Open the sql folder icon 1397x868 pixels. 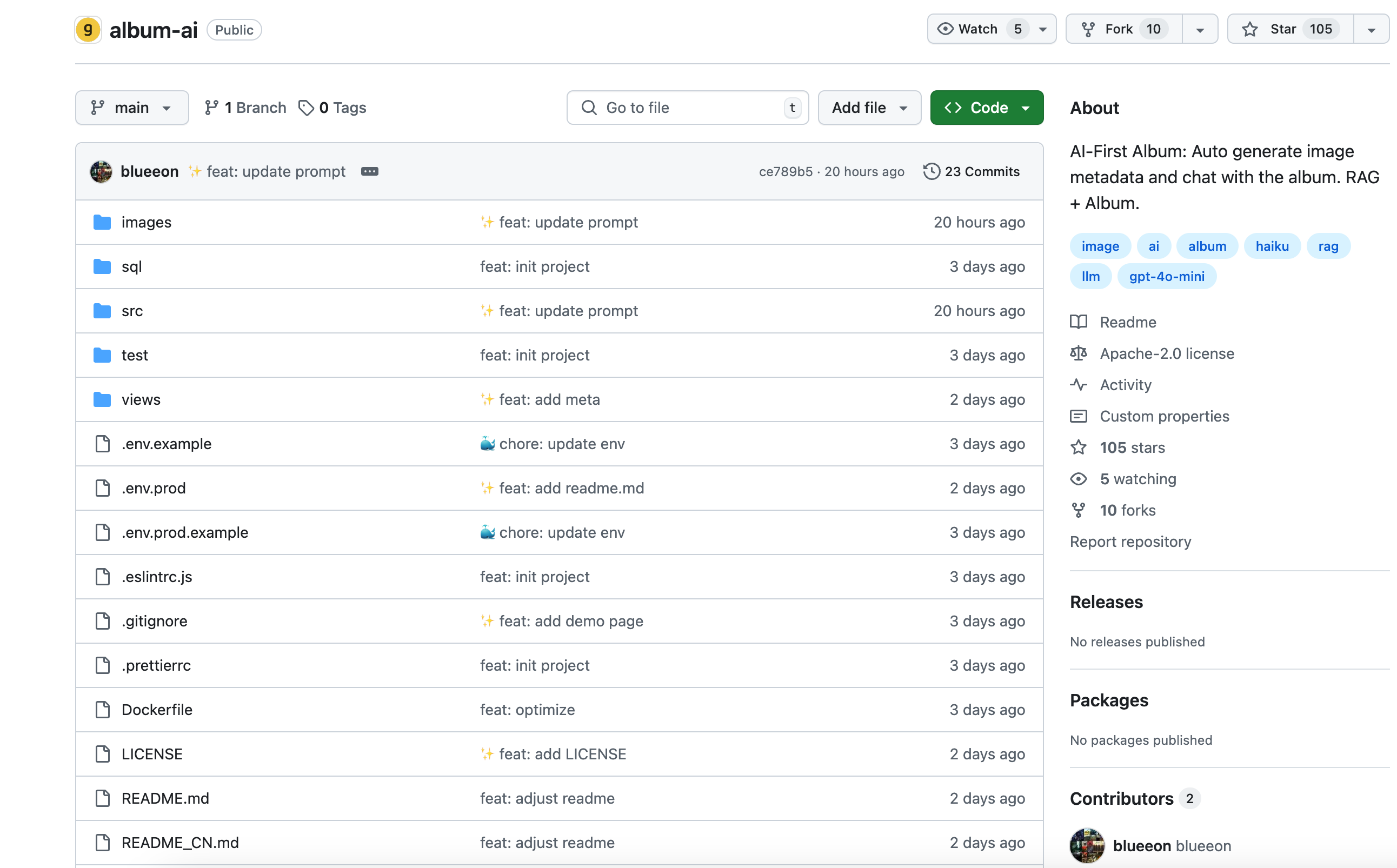(102, 266)
